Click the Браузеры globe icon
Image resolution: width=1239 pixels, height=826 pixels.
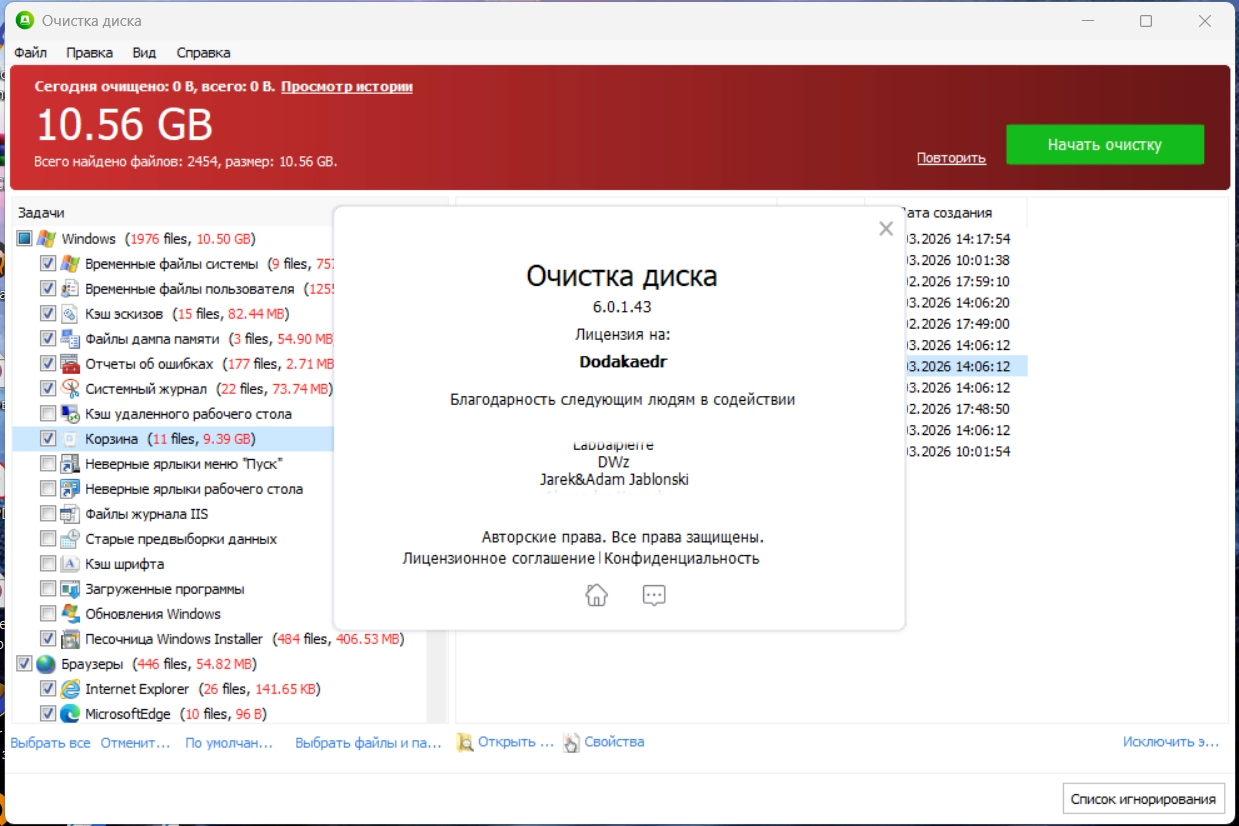46,664
